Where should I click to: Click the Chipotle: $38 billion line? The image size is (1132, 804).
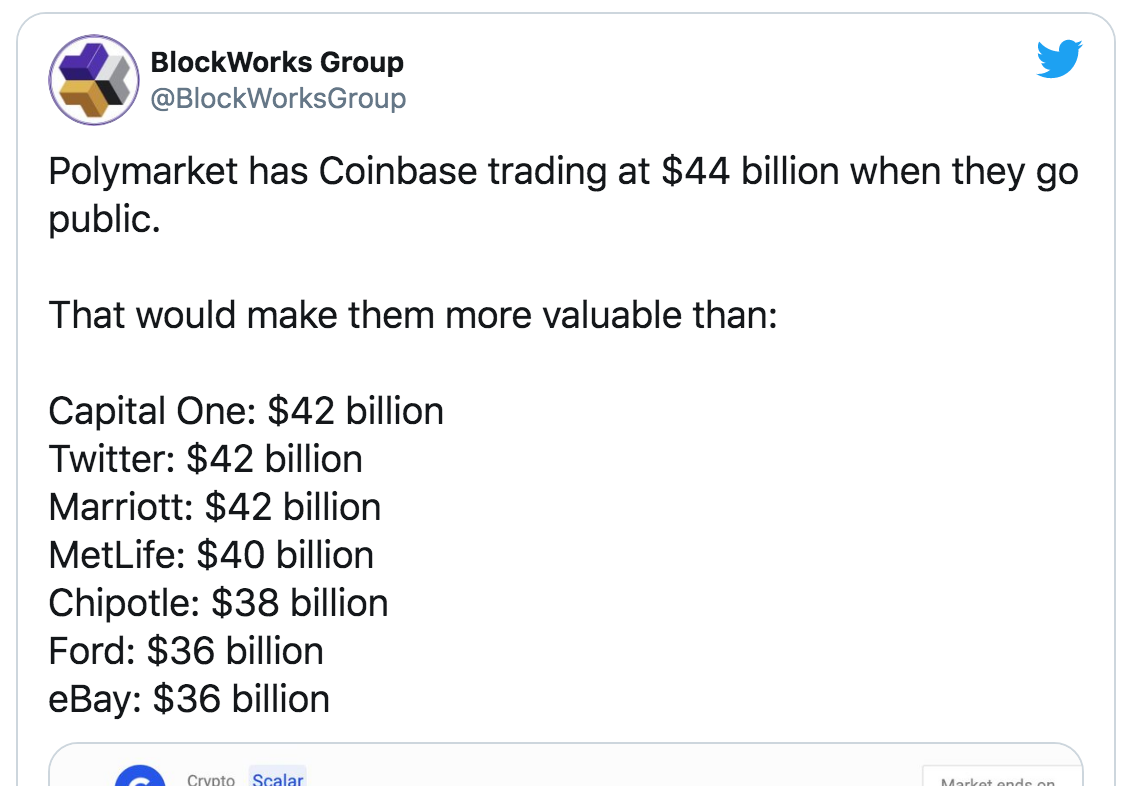[x=218, y=603]
